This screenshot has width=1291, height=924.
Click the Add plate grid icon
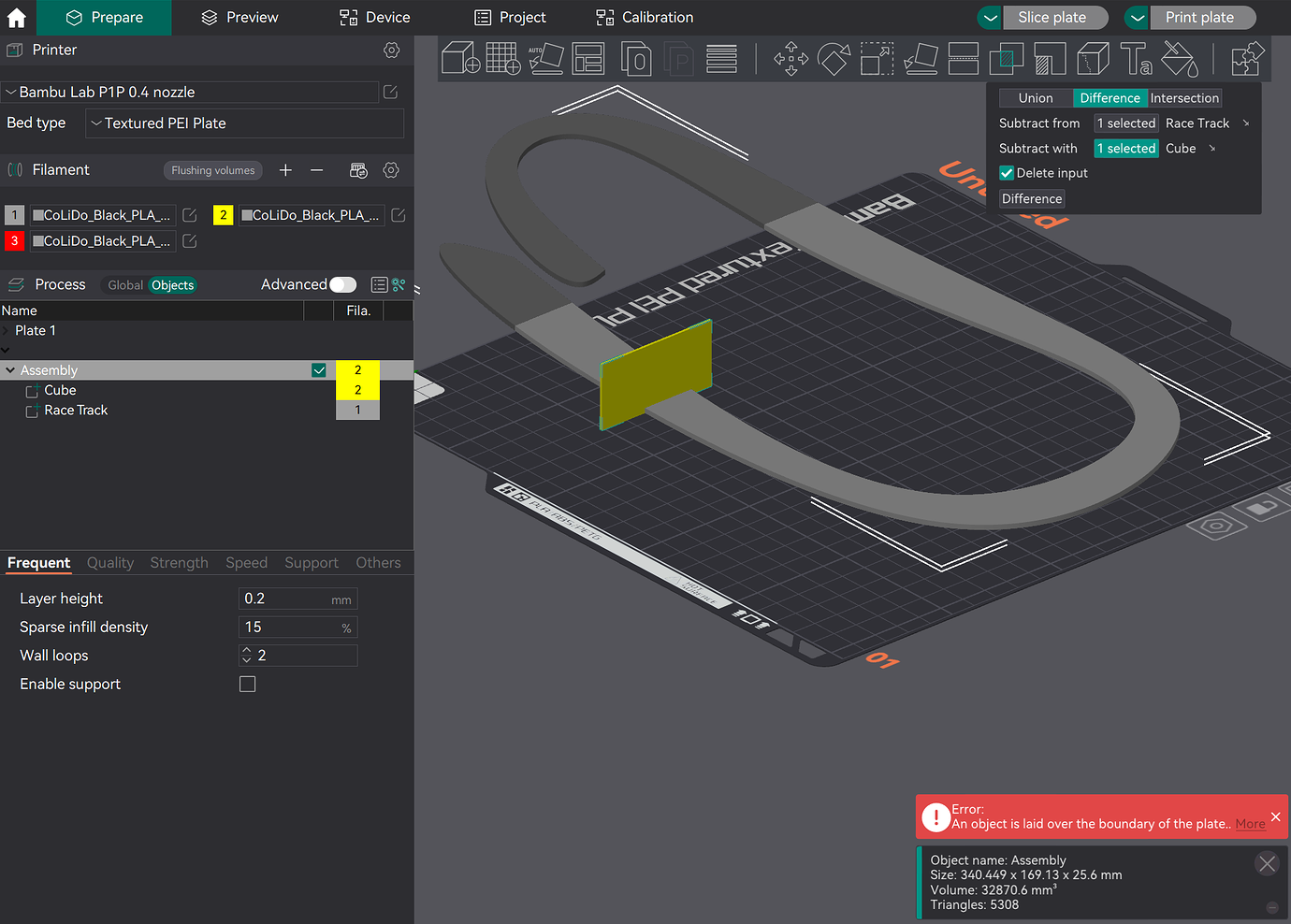[x=502, y=59]
